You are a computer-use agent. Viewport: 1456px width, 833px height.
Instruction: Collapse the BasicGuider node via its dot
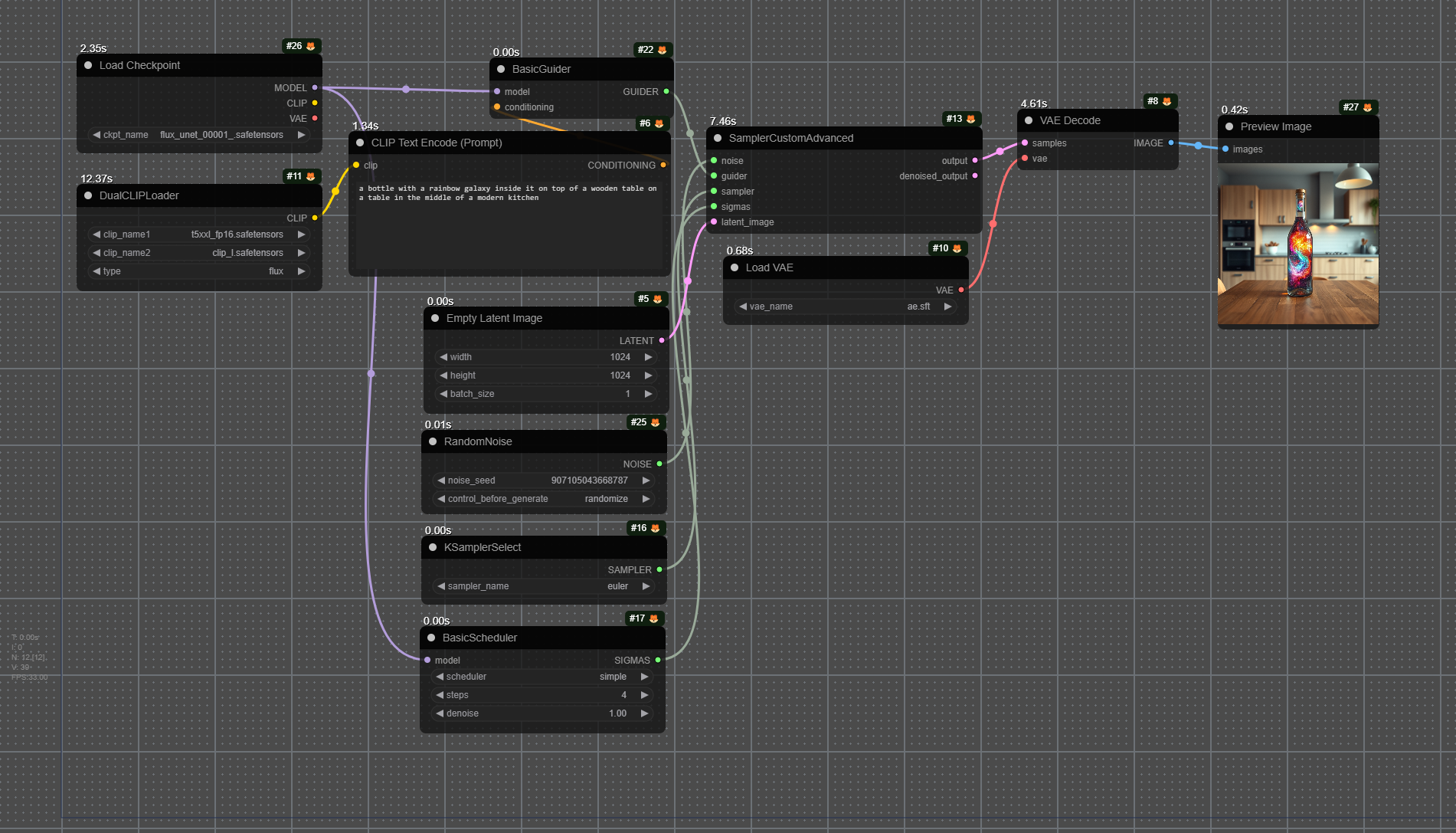[x=501, y=70]
